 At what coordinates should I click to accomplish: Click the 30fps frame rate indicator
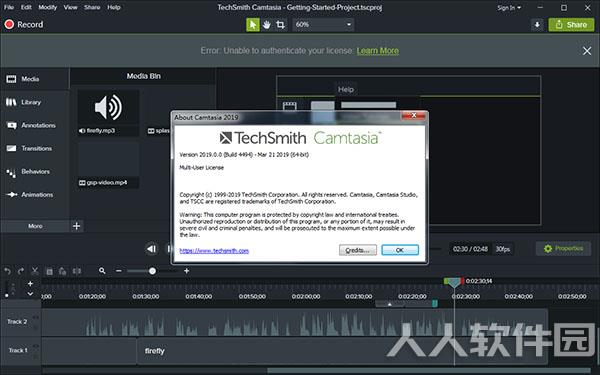(x=503, y=249)
